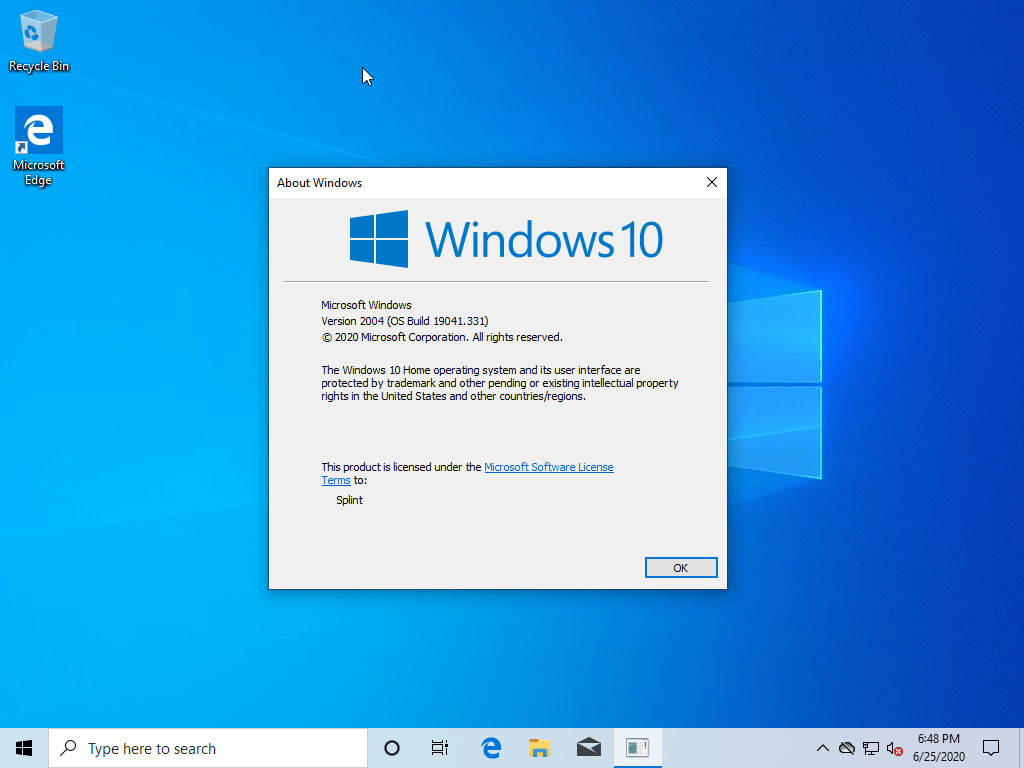The height and width of the screenshot is (768, 1024).
Task: Click the OneDrive cloud tray icon
Action: point(847,748)
